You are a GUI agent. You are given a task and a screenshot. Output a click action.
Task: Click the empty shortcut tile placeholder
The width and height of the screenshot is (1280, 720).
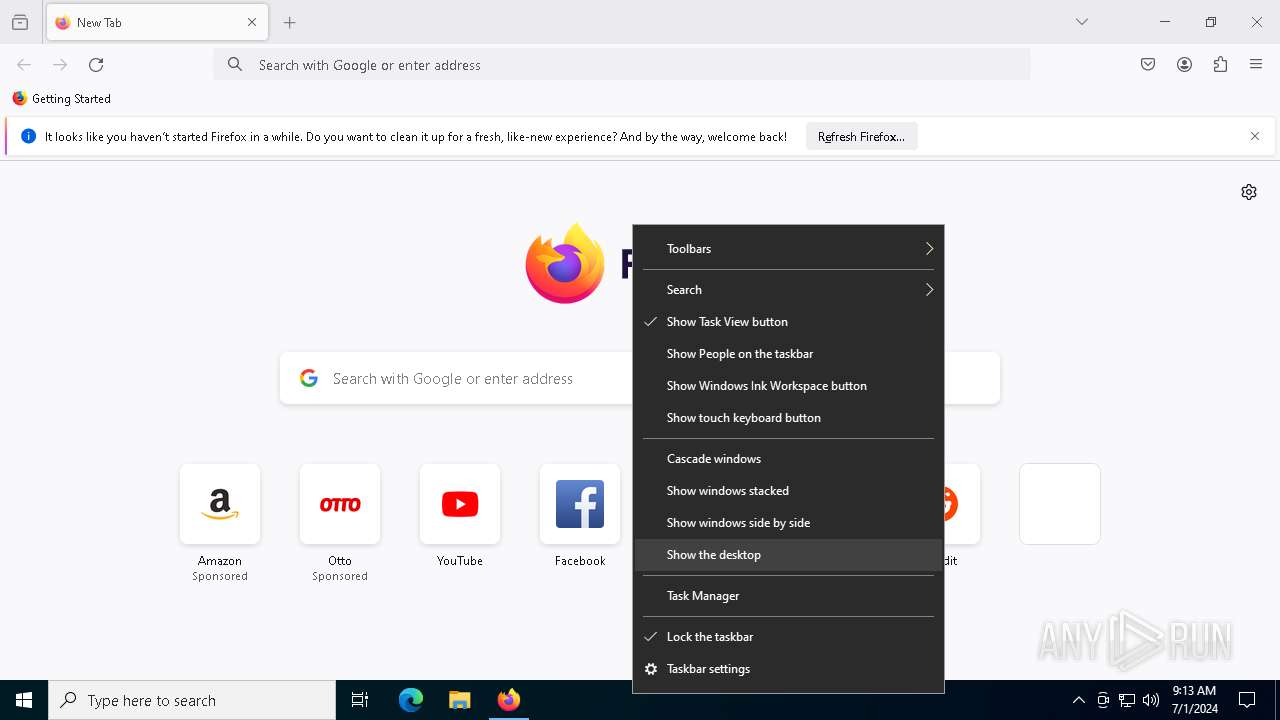pos(1060,504)
